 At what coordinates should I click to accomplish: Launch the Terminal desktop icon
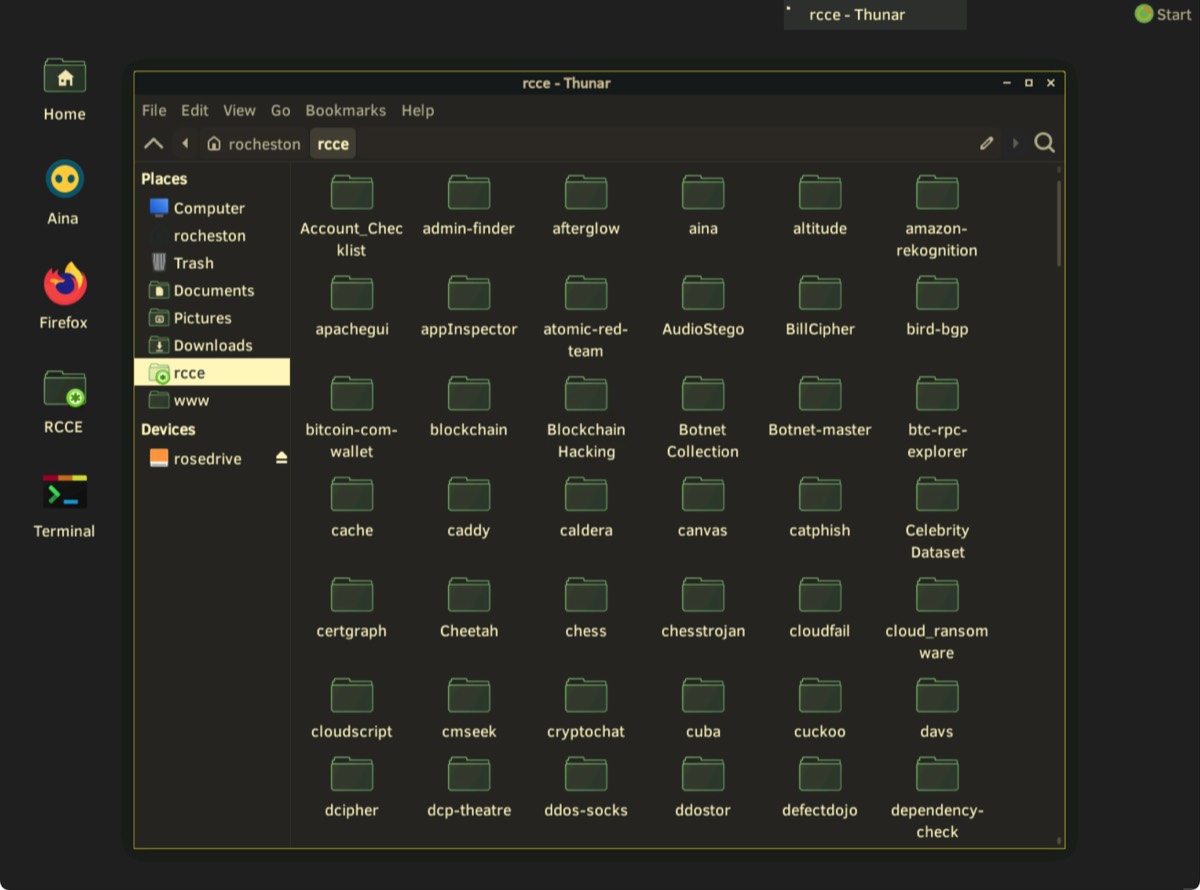(x=64, y=494)
